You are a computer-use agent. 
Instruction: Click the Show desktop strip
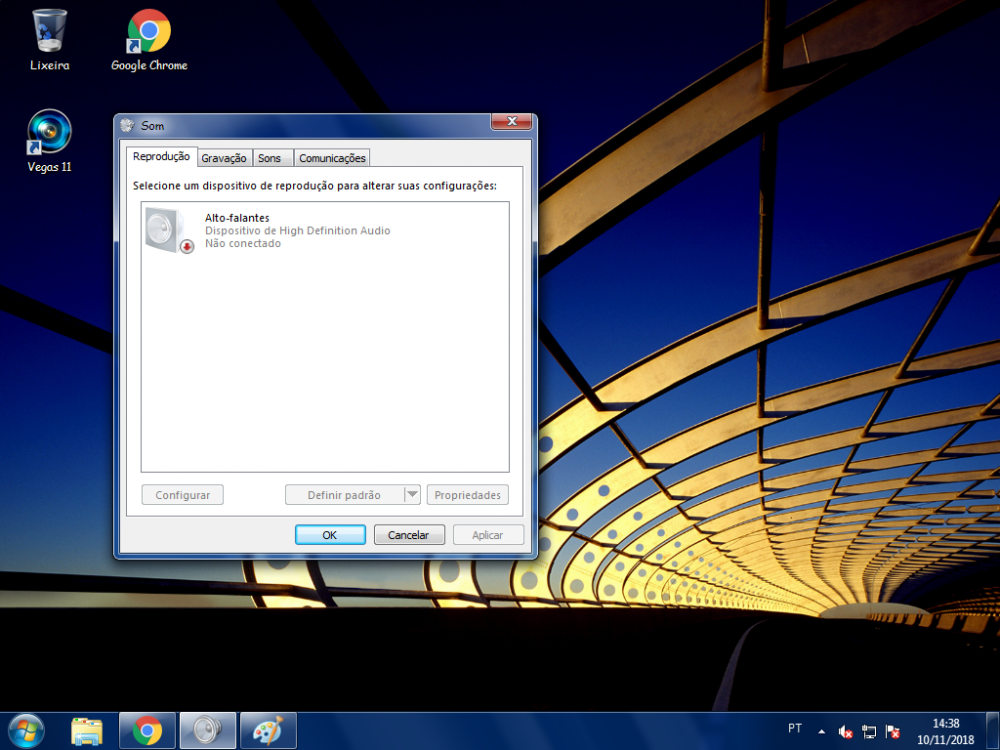[992, 731]
